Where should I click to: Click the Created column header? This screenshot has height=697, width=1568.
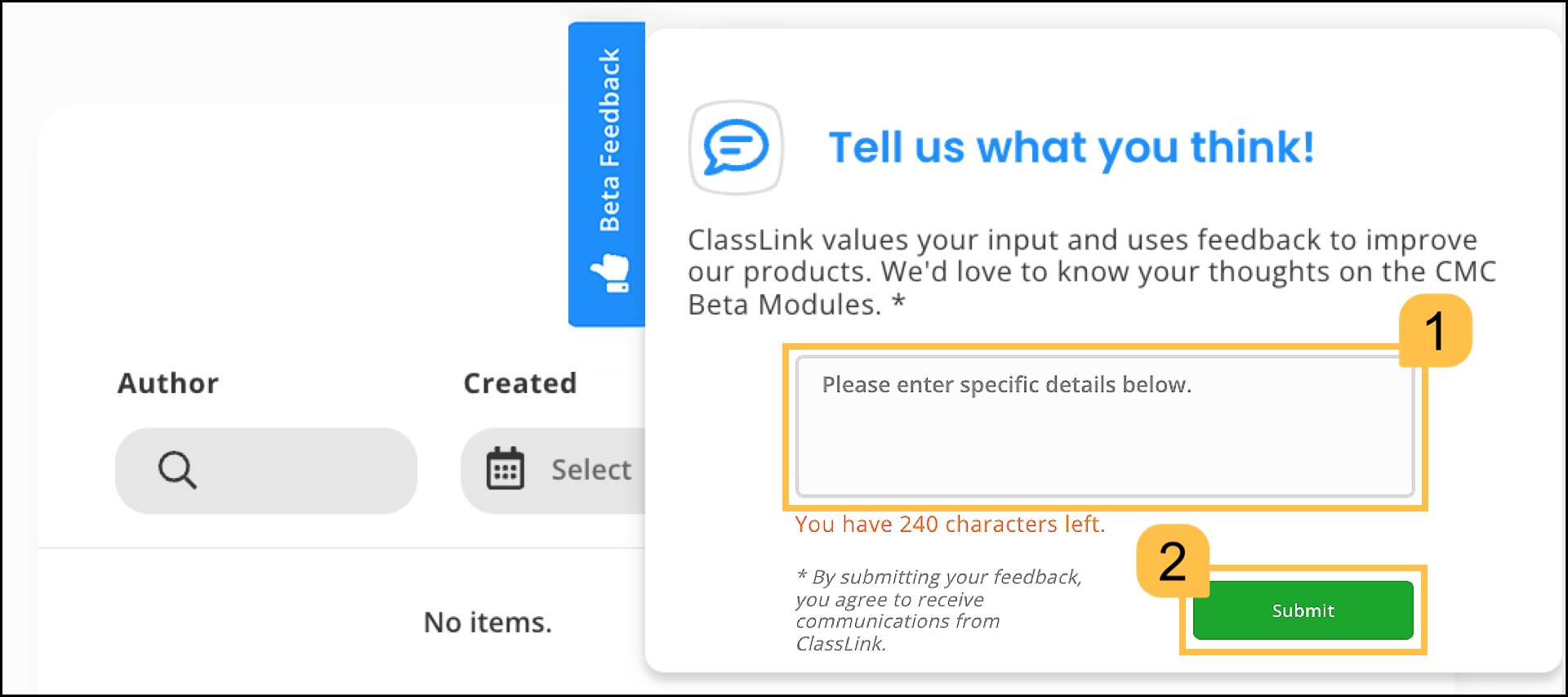click(x=520, y=382)
